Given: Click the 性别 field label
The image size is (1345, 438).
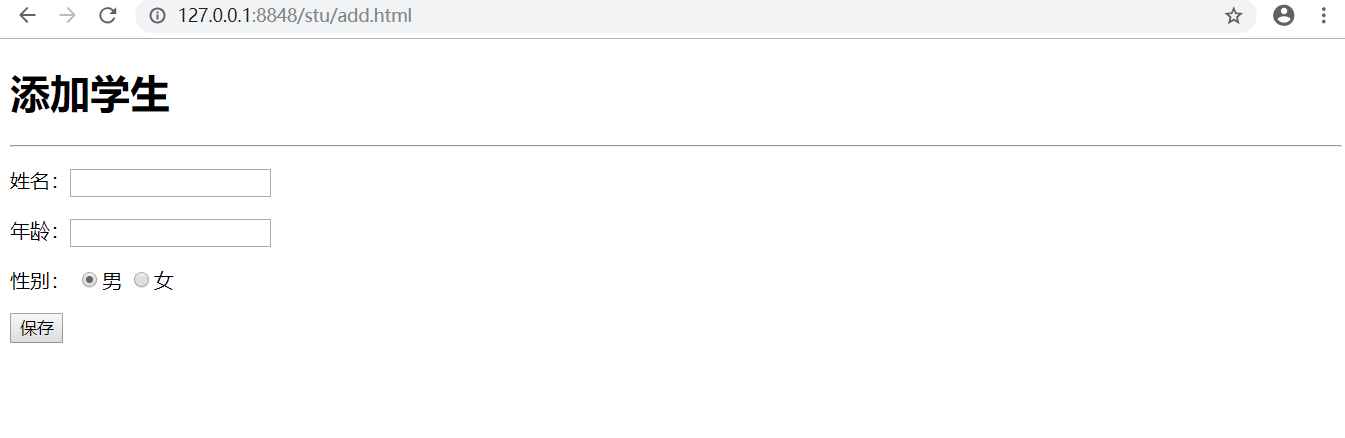Looking at the screenshot, I should point(33,282).
